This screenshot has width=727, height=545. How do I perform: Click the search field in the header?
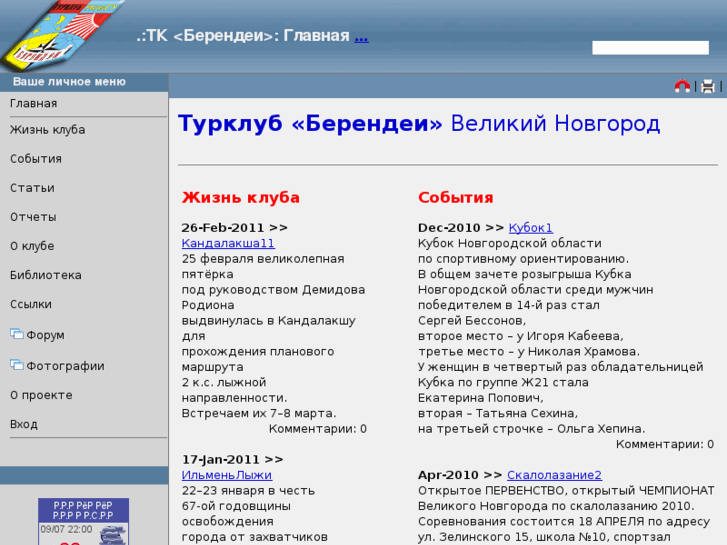[650, 47]
